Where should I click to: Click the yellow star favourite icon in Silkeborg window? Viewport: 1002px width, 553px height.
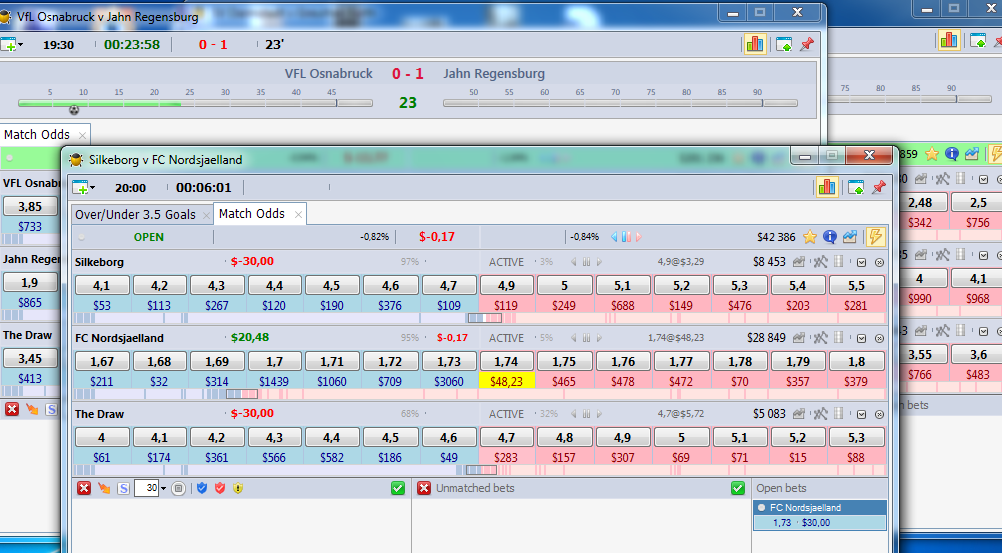pos(810,237)
